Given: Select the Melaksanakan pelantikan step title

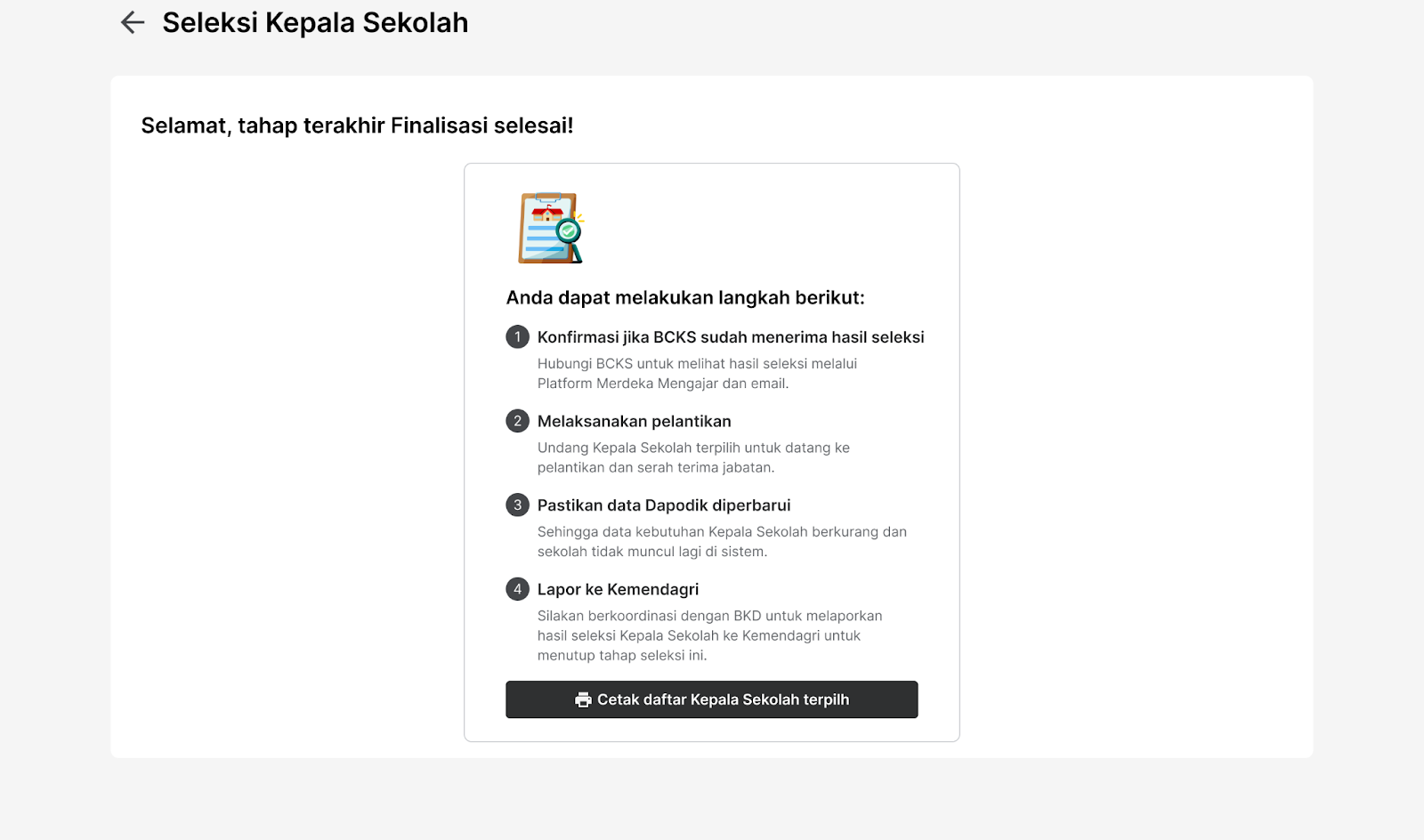Looking at the screenshot, I should (634, 421).
